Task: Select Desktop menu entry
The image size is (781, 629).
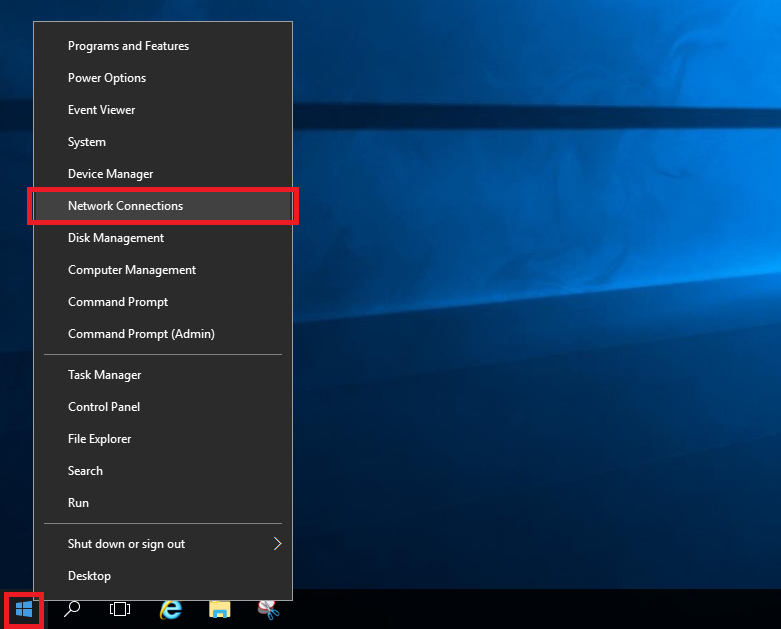Action: 163,576
